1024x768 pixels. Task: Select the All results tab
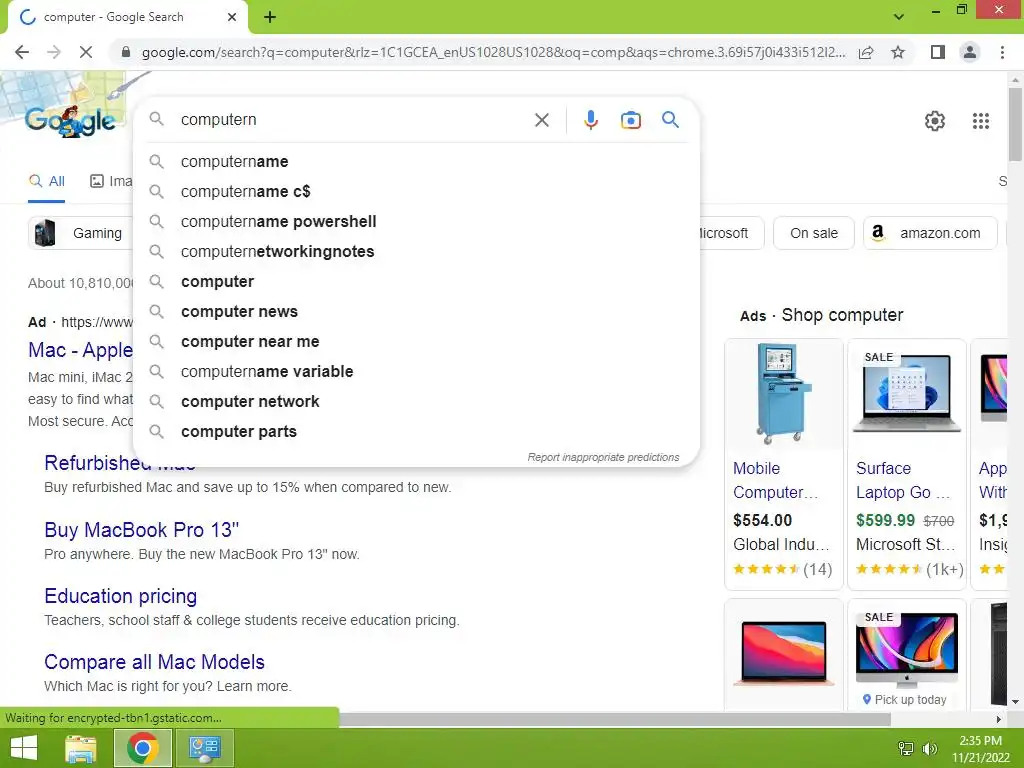click(x=47, y=181)
